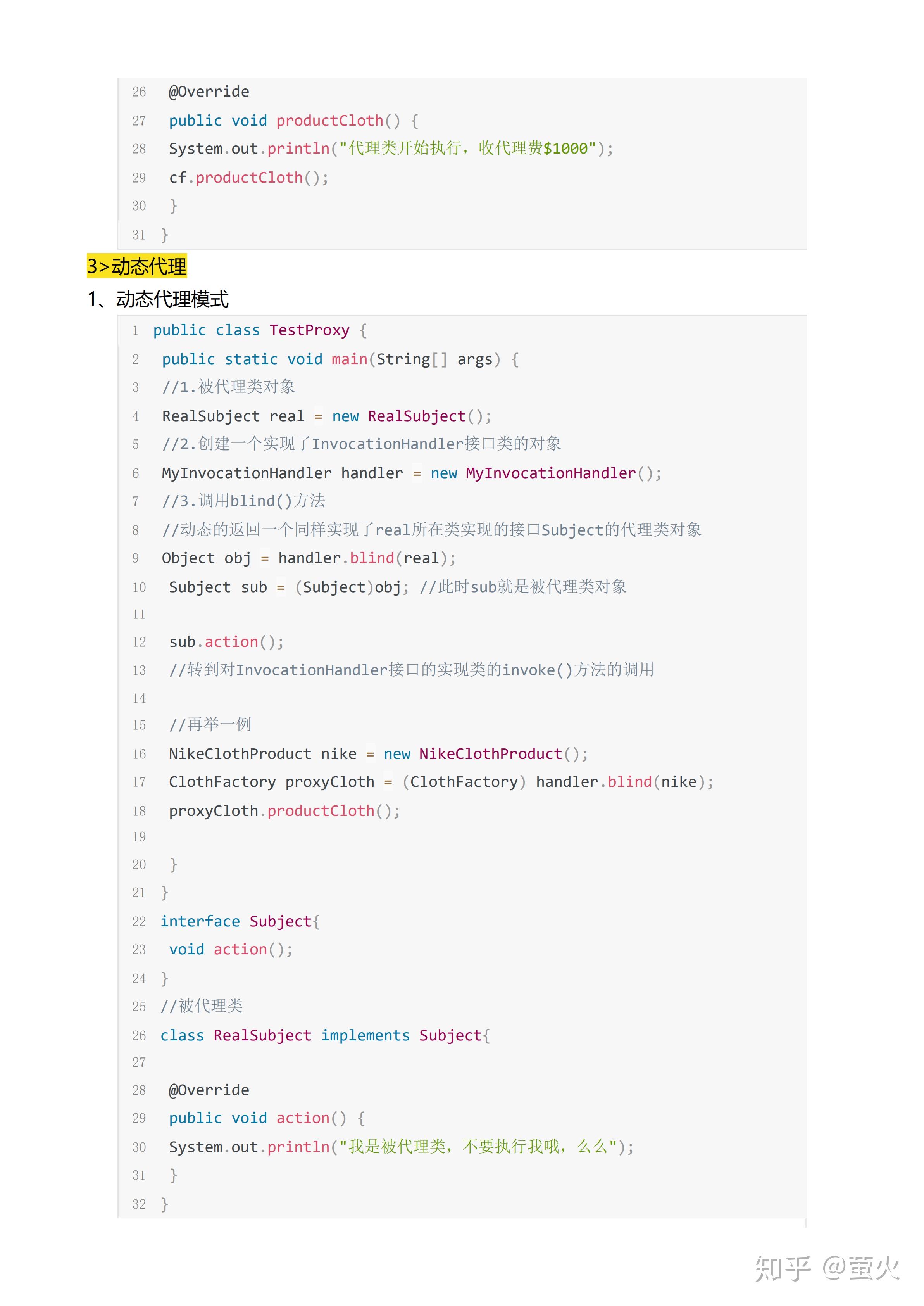Screen dimensions: 924x1306
Task: Click line number 22 beside interface Subject
Action: pyautogui.click(x=139, y=922)
